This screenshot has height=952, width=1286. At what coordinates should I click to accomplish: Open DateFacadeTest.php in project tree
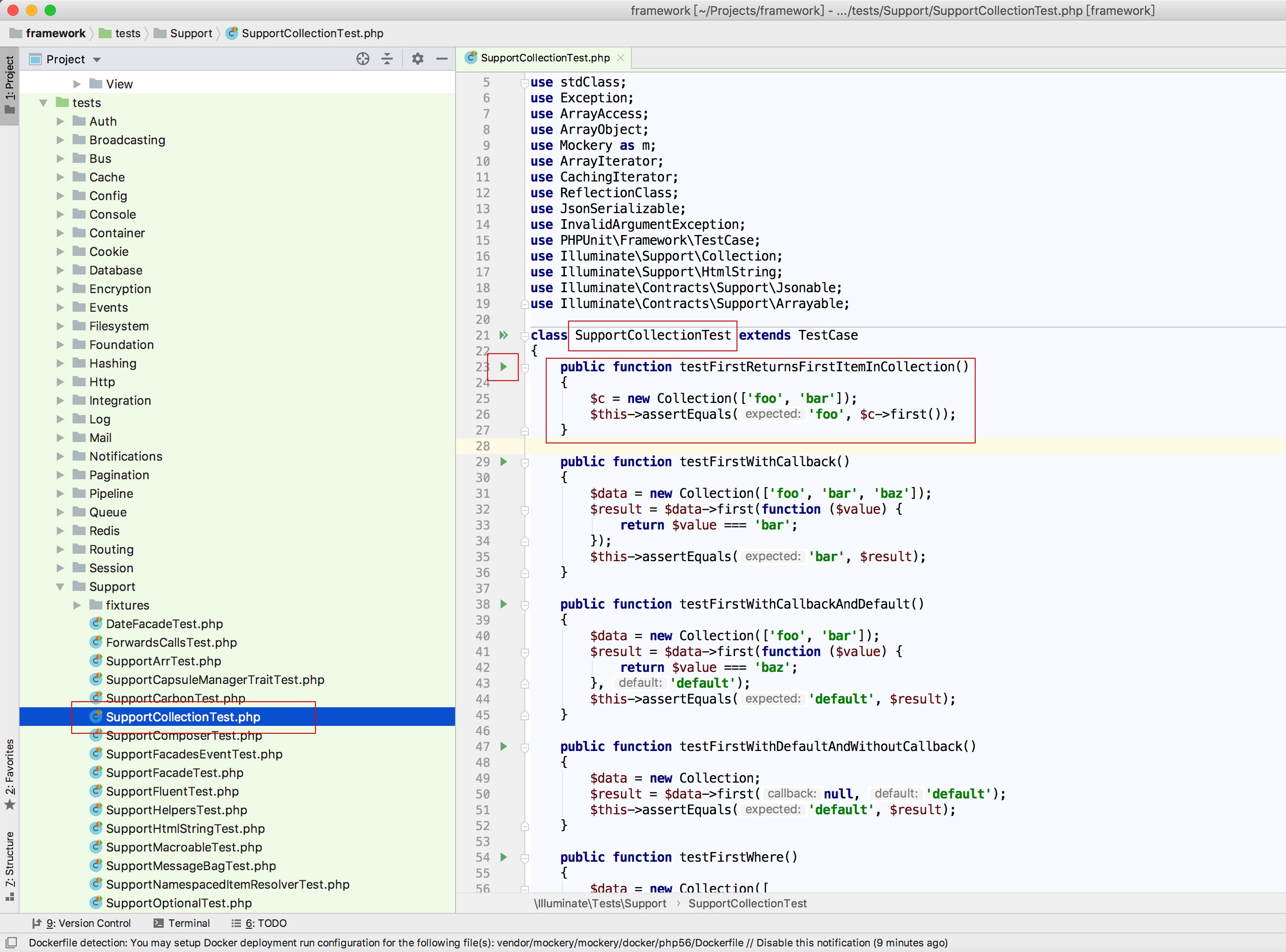(164, 623)
